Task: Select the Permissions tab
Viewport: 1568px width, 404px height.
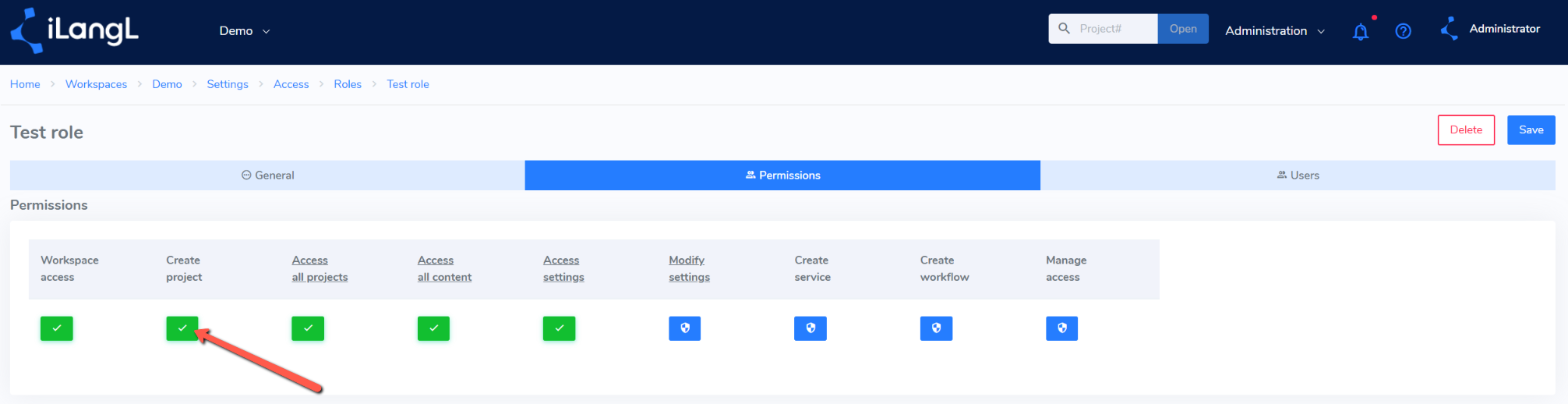Action: tap(782, 175)
